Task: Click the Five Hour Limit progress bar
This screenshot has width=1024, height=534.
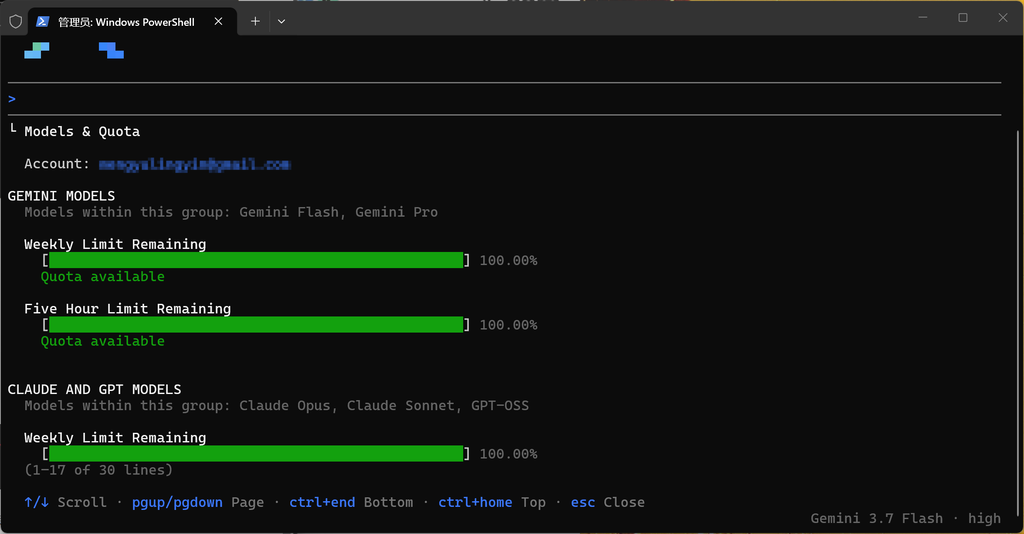Action: pos(256,324)
